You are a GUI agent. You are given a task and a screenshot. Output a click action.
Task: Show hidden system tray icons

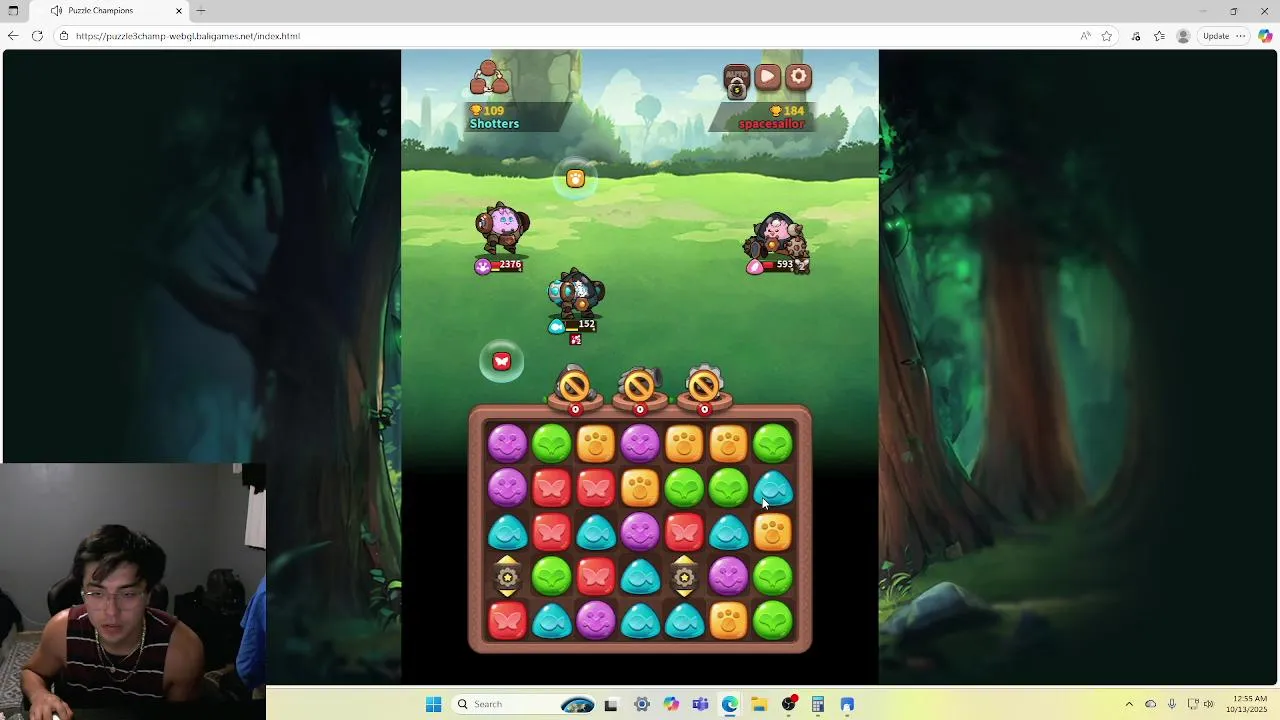[x=1129, y=704]
